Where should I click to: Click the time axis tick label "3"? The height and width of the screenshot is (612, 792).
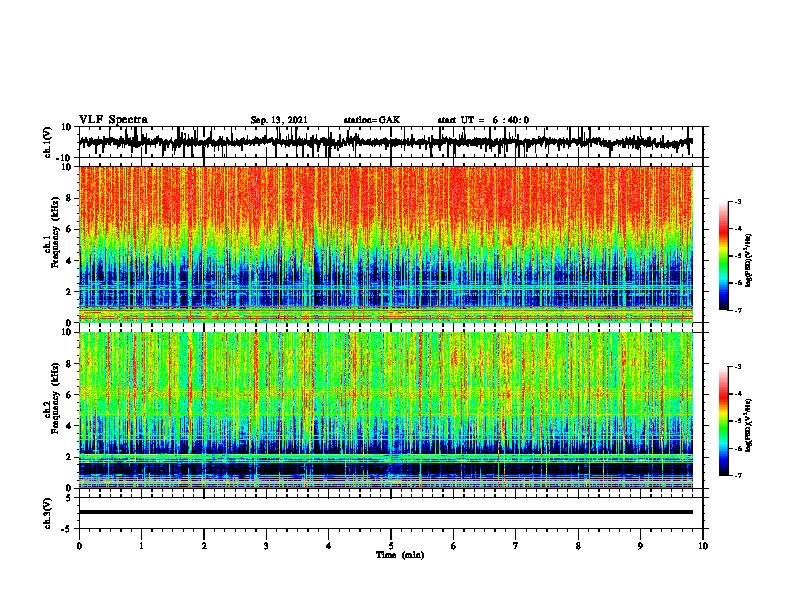(x=266, y=546)
